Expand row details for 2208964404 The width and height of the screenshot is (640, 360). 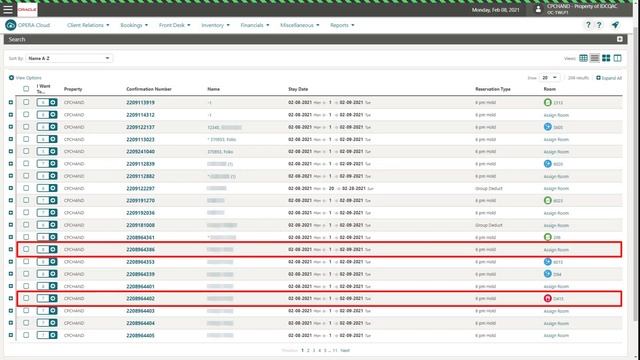[11, 323]
